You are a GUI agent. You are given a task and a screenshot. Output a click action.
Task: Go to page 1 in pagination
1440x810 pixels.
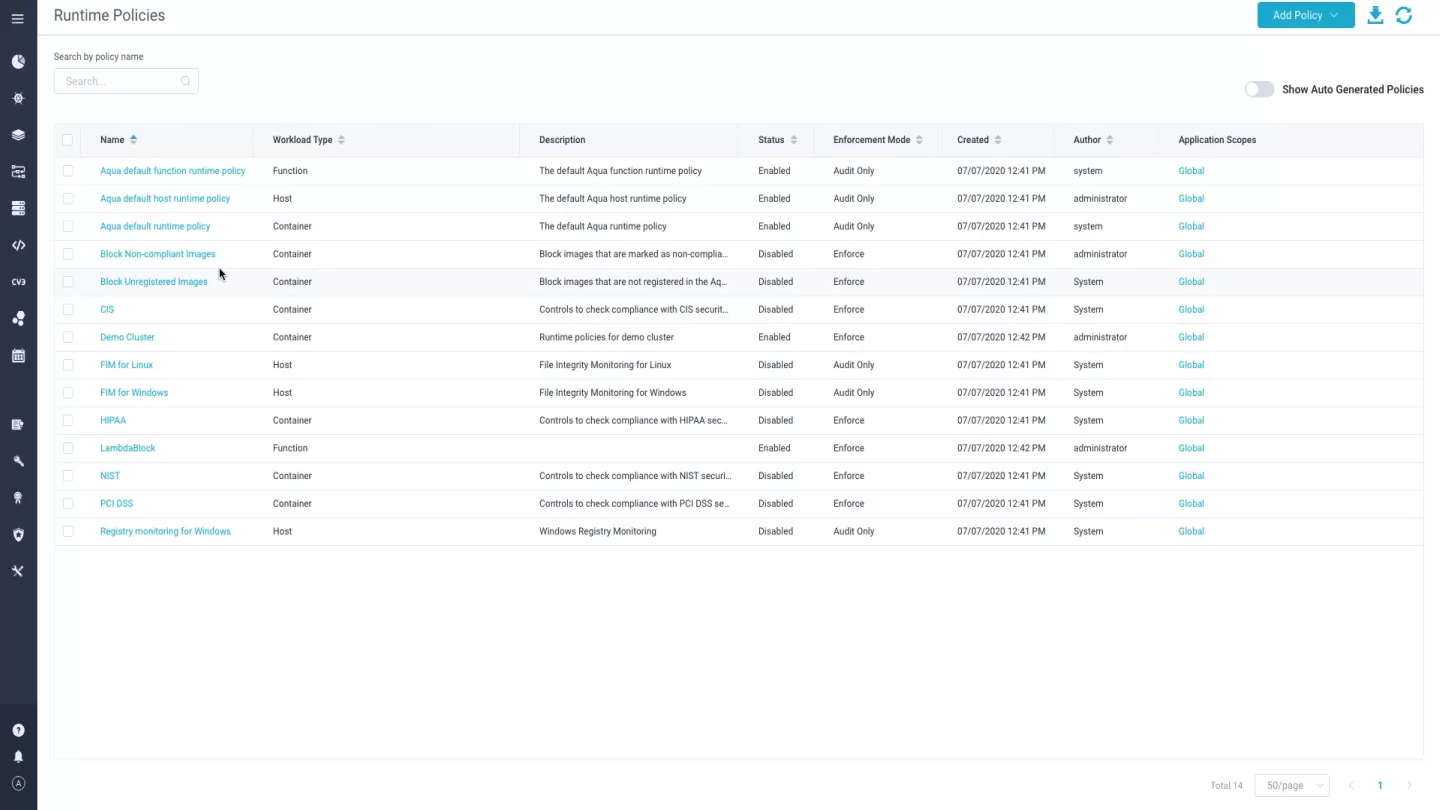[x=1380, y=785]
